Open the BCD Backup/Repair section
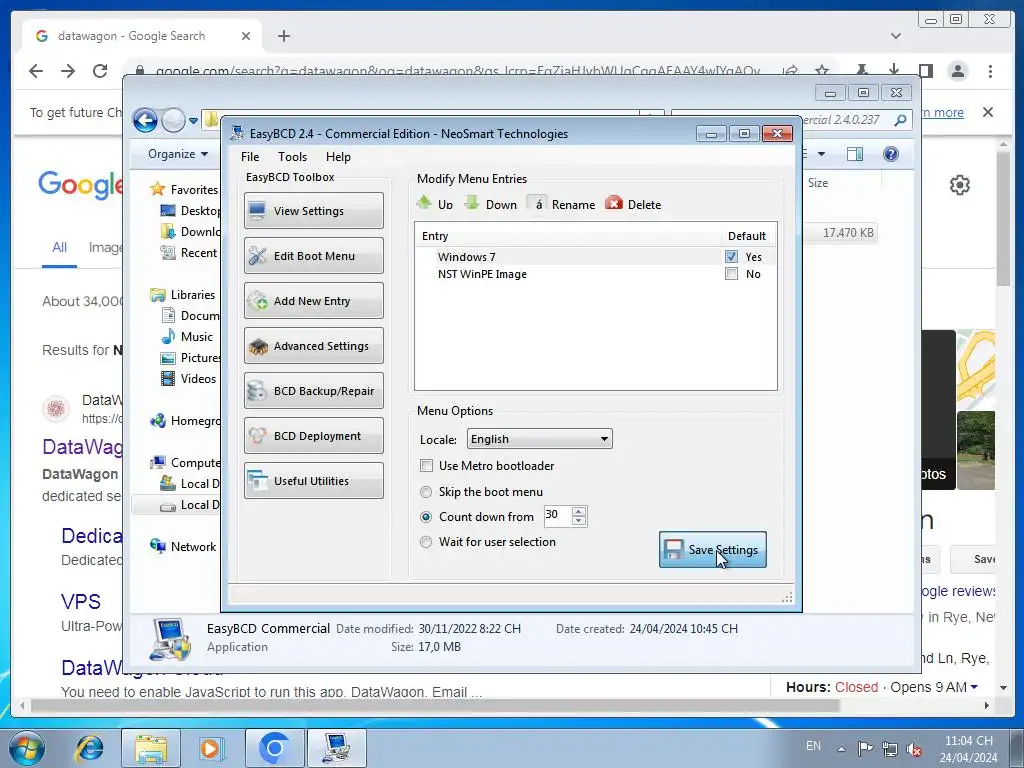1024x768 pixels. (313, 391)
